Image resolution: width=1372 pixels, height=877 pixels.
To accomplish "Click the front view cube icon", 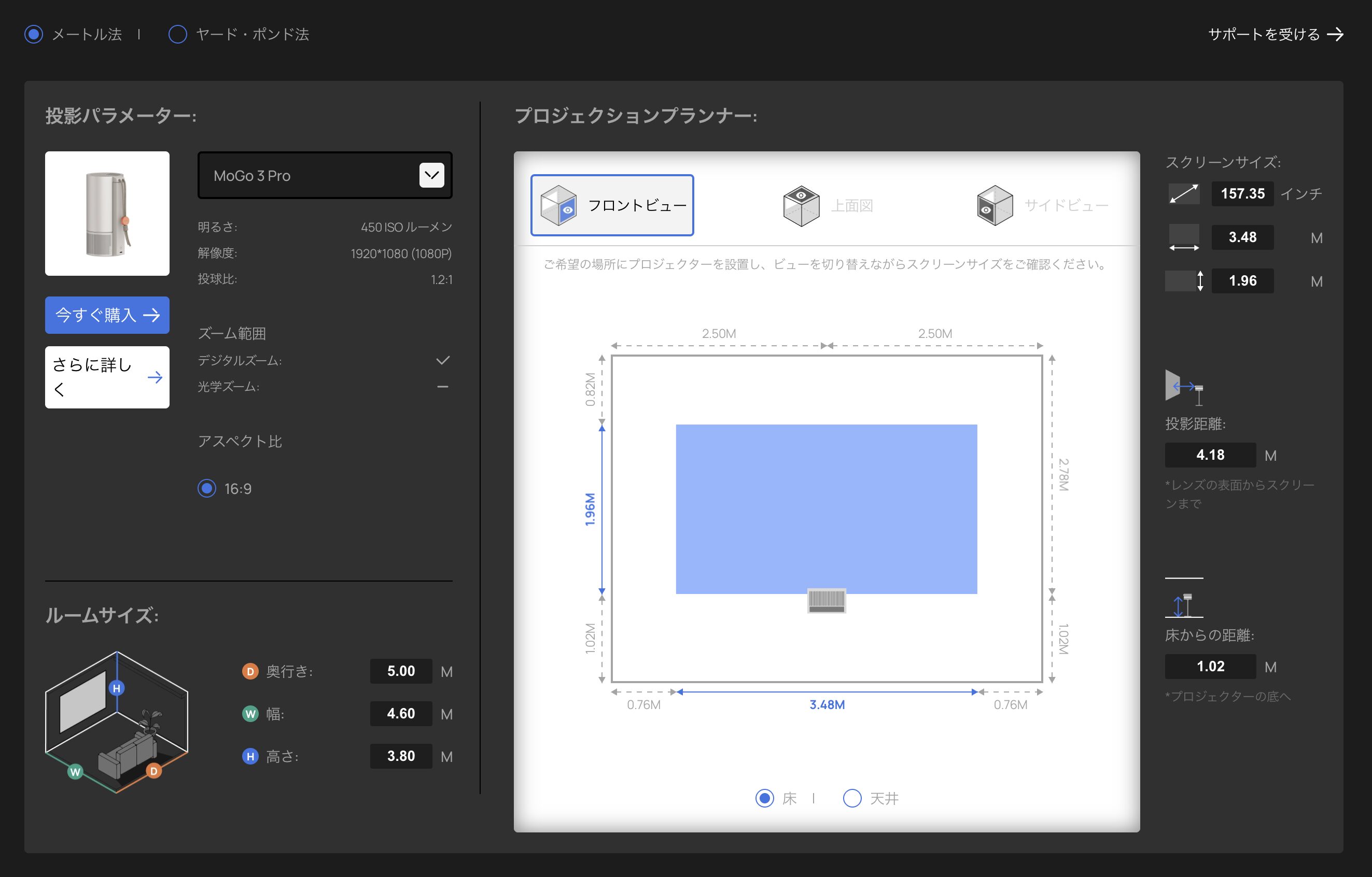I will 558,206.
